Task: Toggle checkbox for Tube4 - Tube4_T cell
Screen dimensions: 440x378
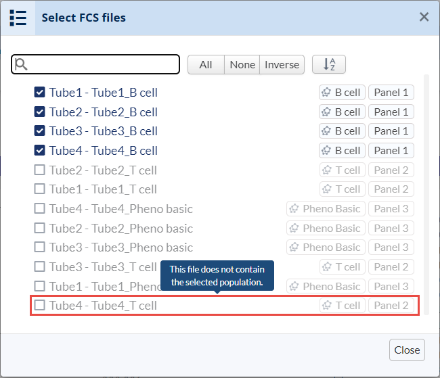Action: 40,305
